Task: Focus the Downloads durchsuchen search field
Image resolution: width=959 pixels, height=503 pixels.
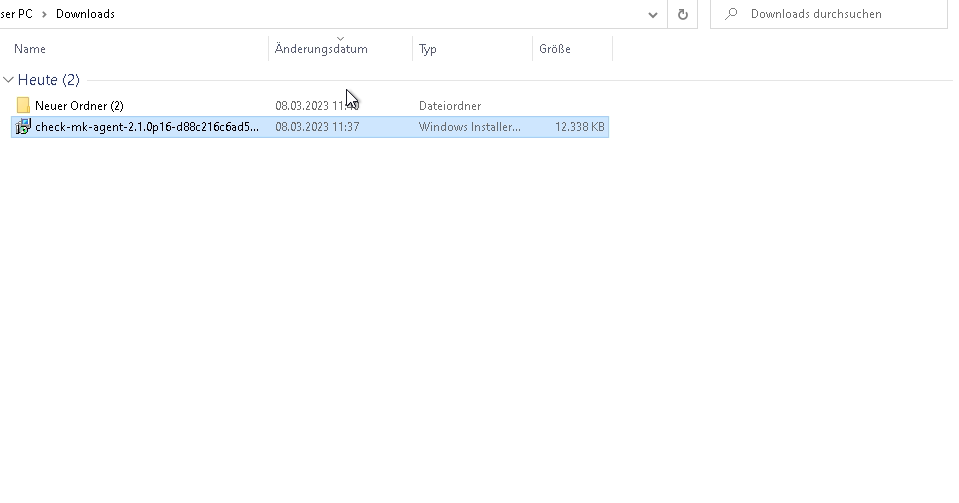Action: point(840,14)
